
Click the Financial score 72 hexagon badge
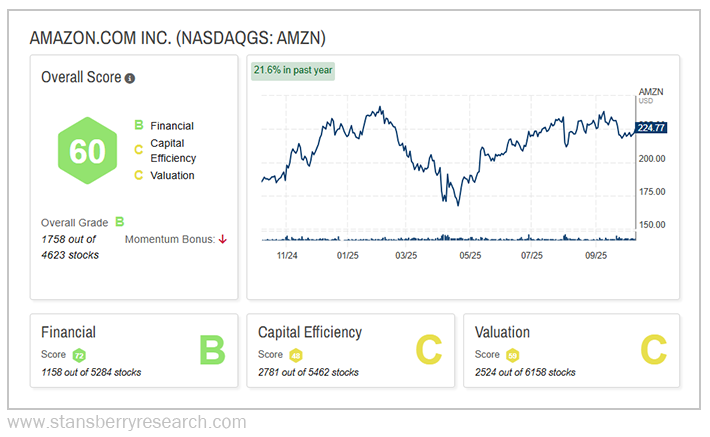pos(79,355)
